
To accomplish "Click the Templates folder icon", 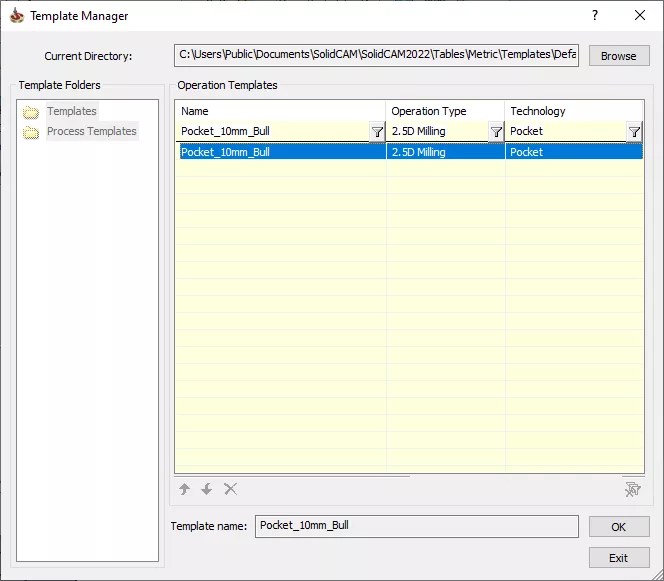I will click(31, 112).
